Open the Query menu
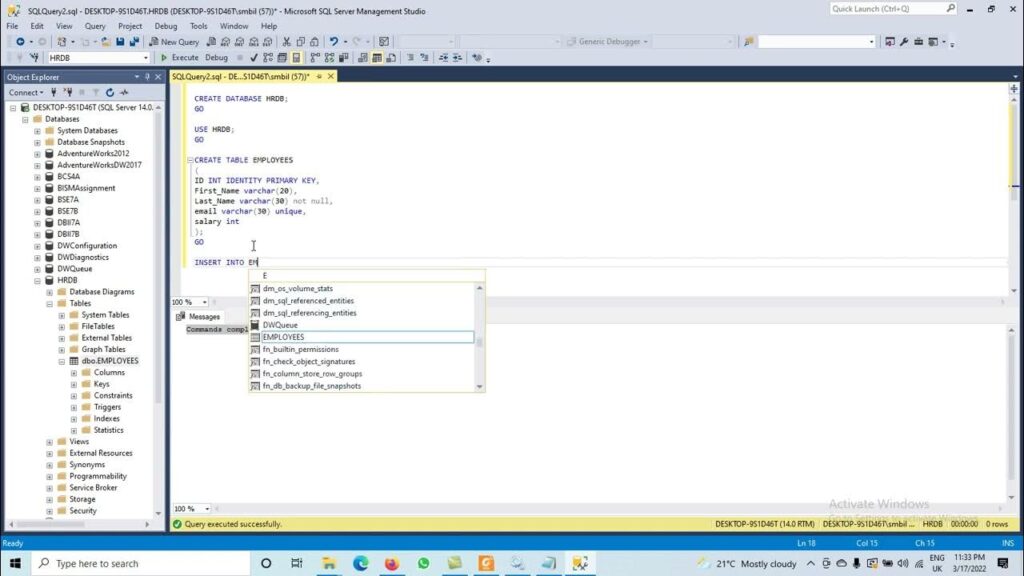 (x=95, y=26)
